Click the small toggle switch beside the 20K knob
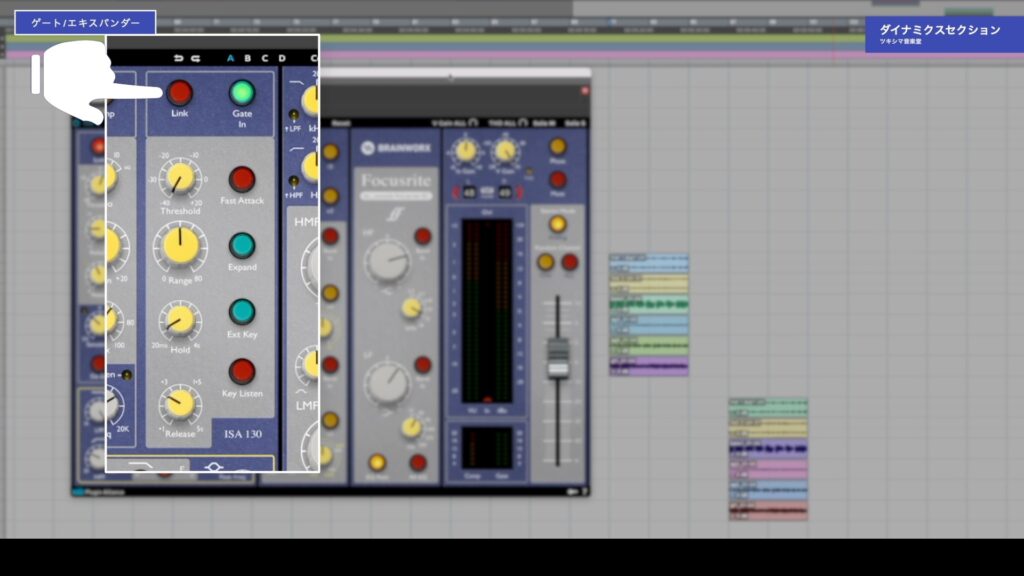The width and height of the screenshot is (1024, 576). (x=127, y=375)
